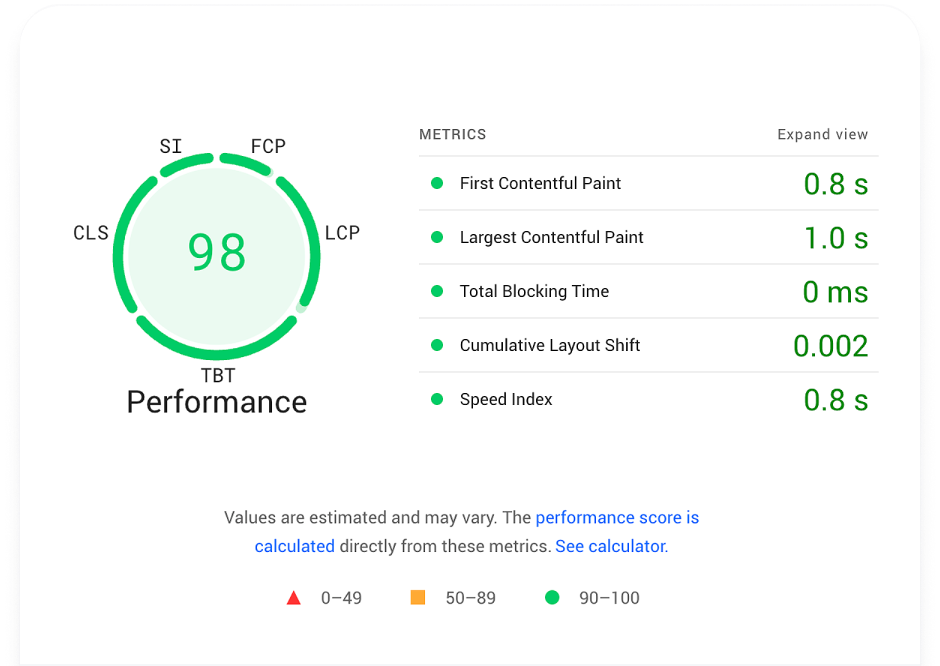Click the green dot beside Total Blocking Time
This screenshot has height=666, width=940.
tap(437, 291)
